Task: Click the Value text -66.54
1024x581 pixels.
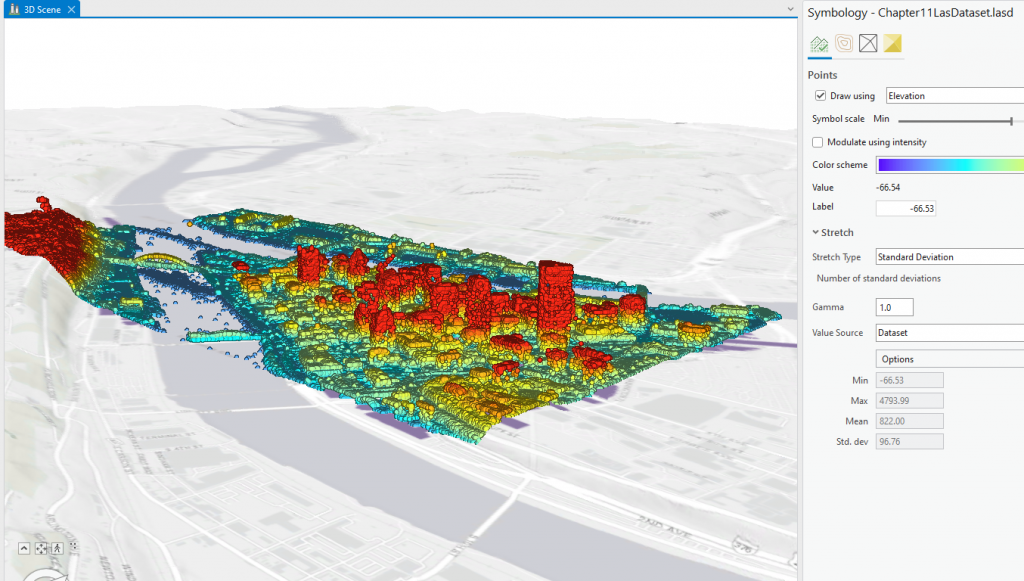Action: 889,187
